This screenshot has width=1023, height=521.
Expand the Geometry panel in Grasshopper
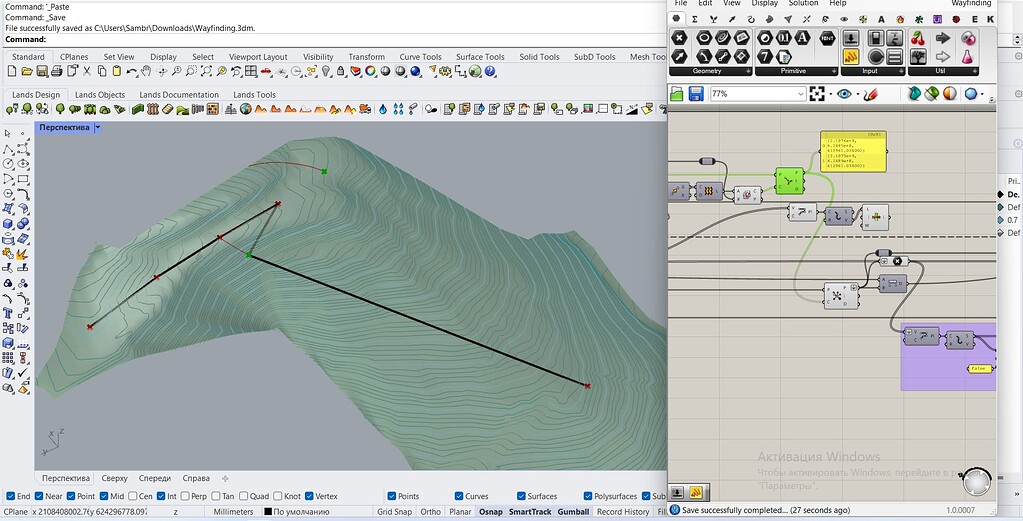click(748, 71)
